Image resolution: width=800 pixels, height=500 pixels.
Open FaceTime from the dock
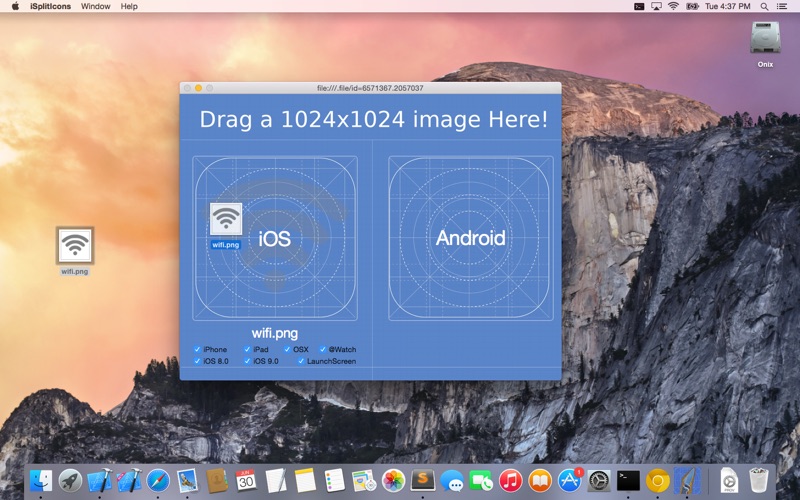[481, 481]
